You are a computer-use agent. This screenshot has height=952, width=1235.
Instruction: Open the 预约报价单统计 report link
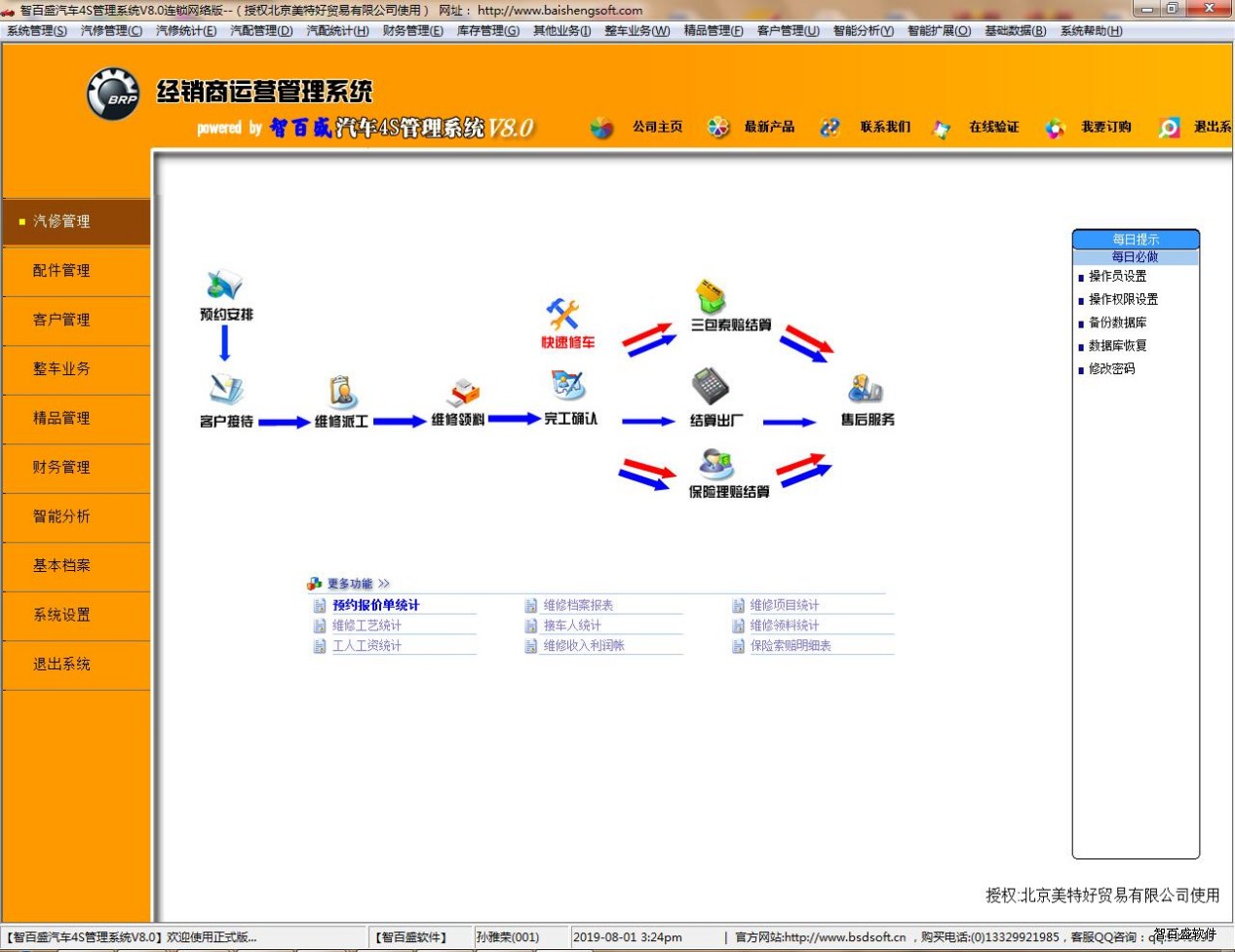click(375, 605)
